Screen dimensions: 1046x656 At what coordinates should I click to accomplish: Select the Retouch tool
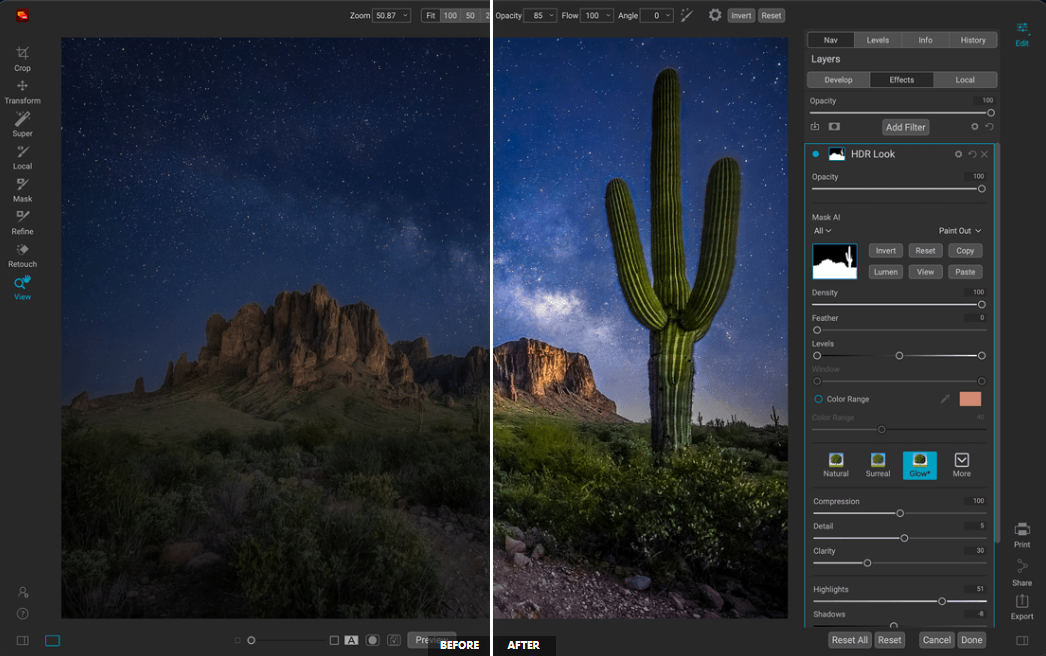click(x=22, y=255)
